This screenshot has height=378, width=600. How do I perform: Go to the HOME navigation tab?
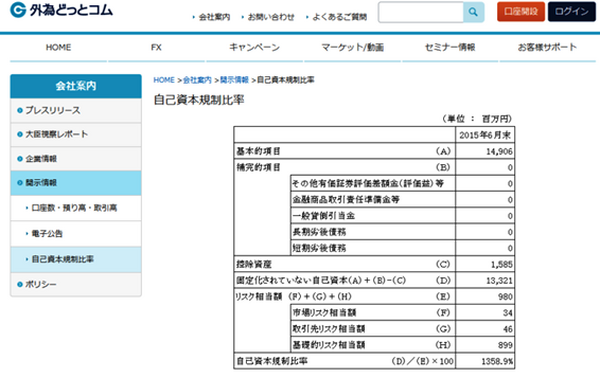58,47
